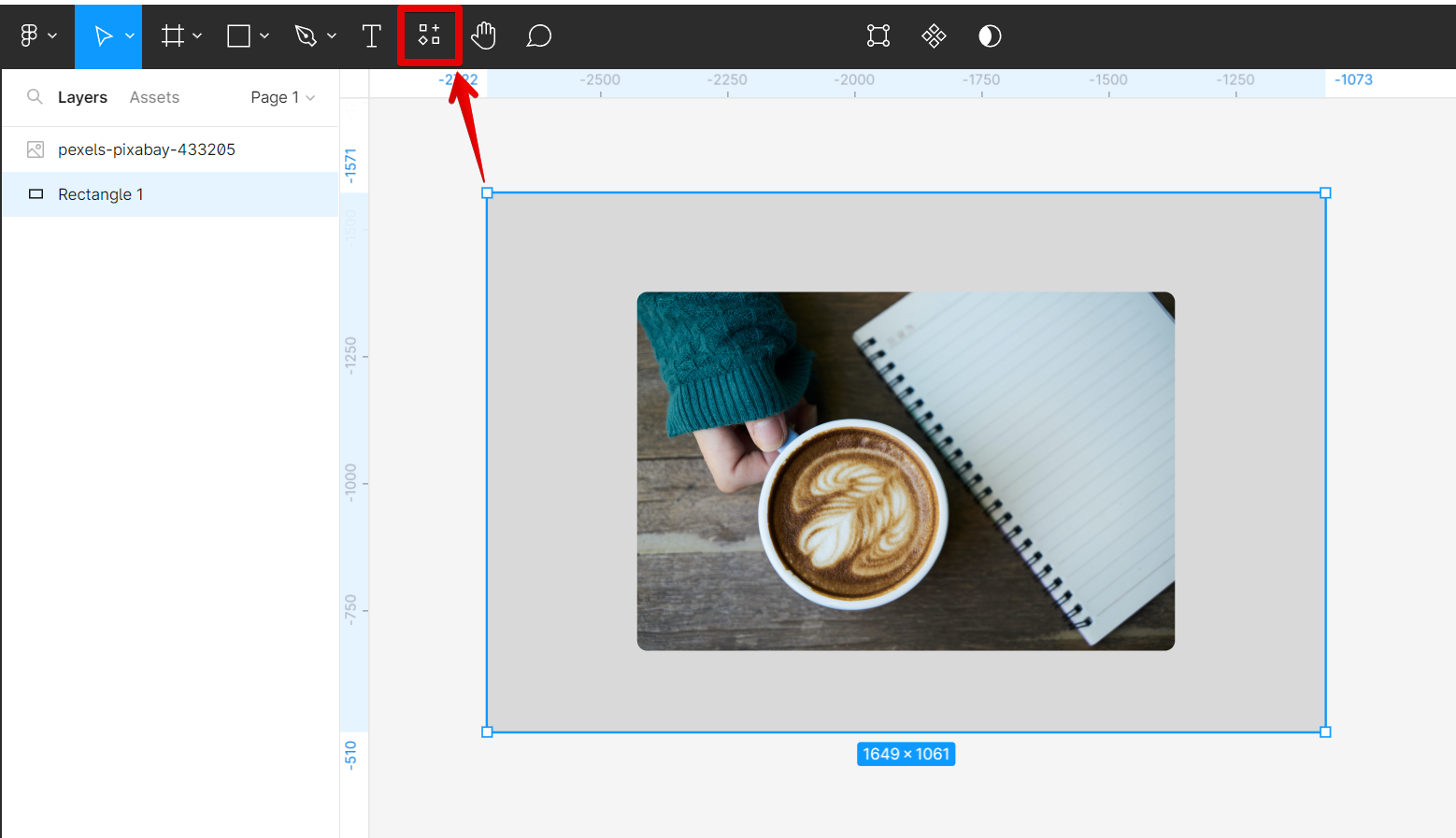The width and height of the screenshot is (1456, 838).
Task: Select the Rectangle shape tool
Action: [239, 36]
